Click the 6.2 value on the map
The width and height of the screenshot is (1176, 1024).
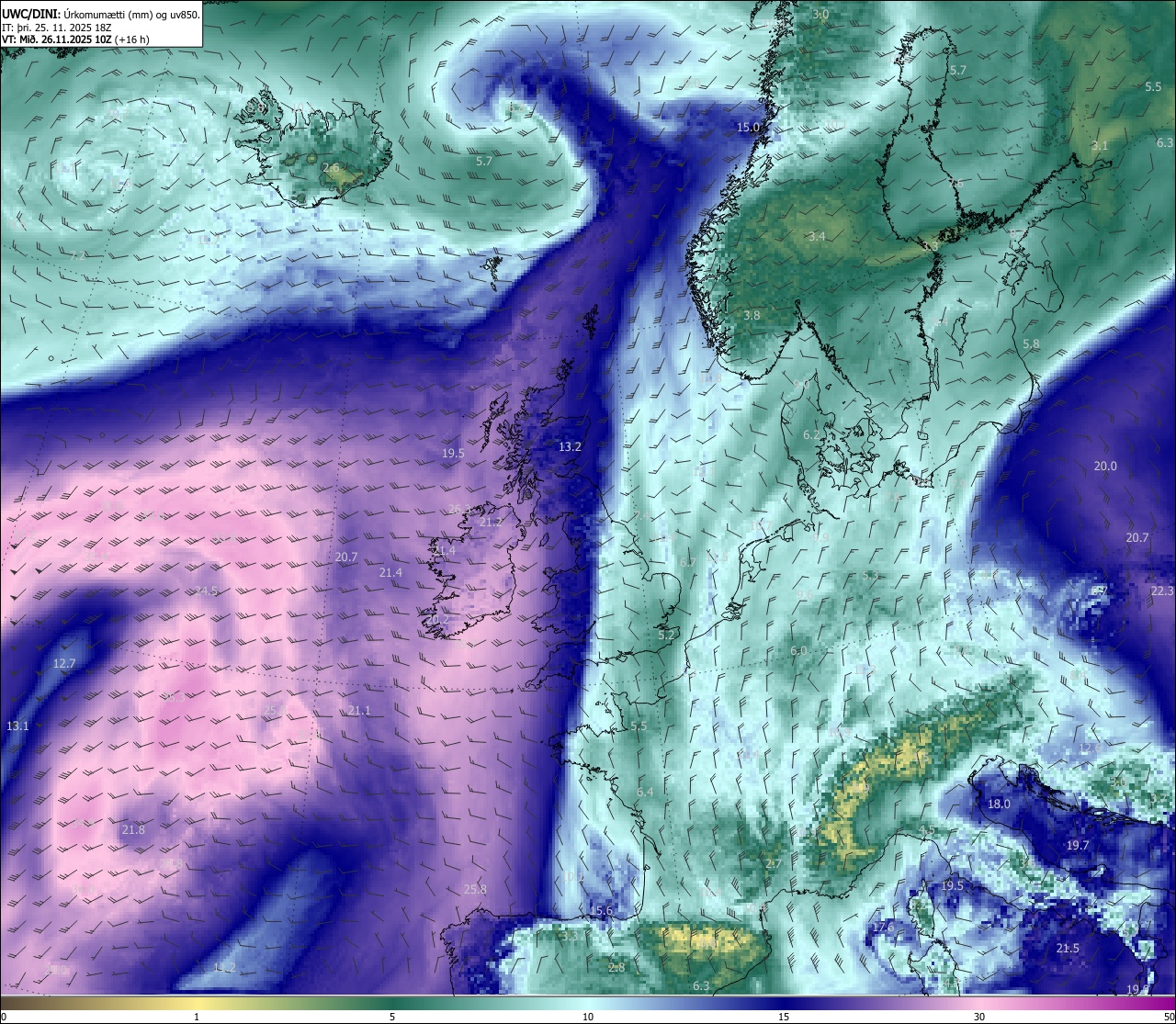pos(811,435)
